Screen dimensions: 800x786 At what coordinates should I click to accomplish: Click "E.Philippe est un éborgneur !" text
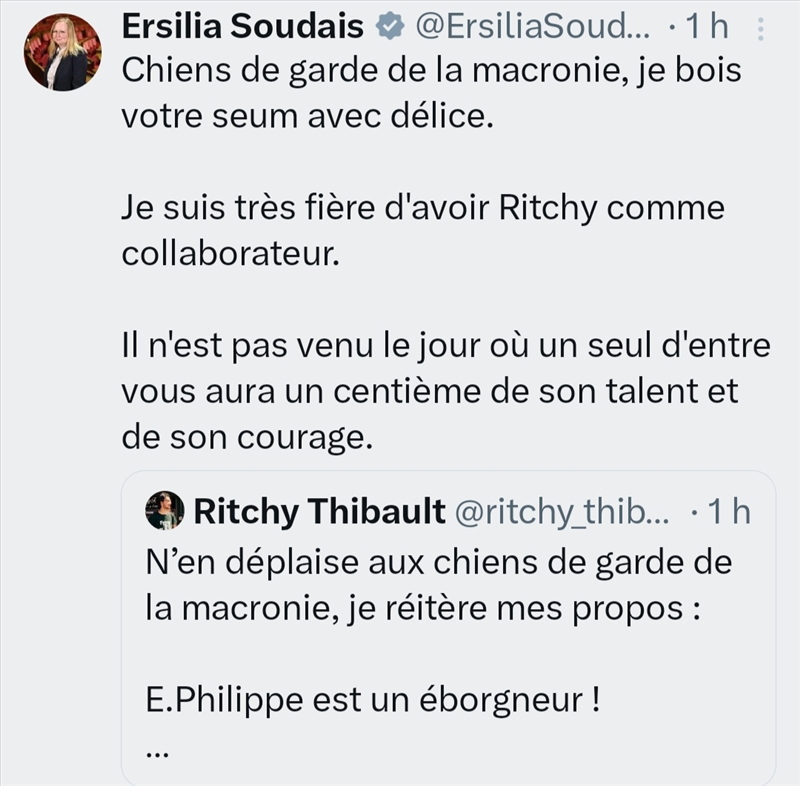tap(372, 699)
